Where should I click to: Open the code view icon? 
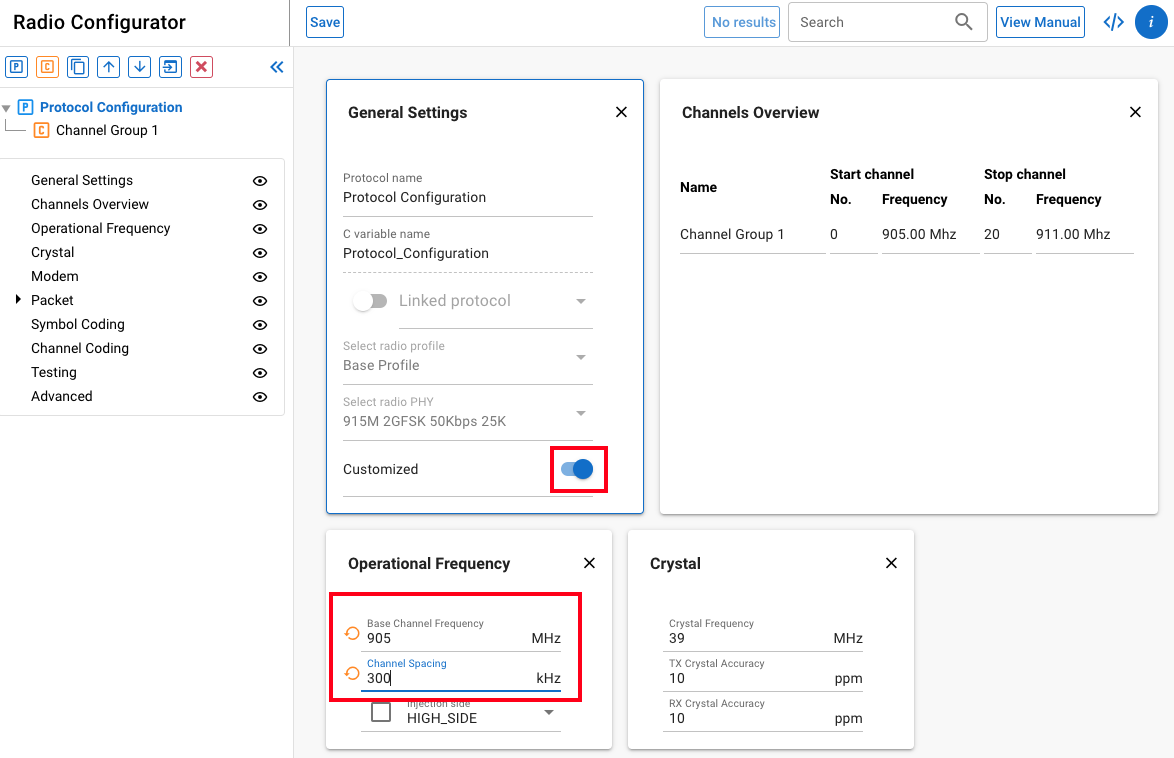(1113, 22)
